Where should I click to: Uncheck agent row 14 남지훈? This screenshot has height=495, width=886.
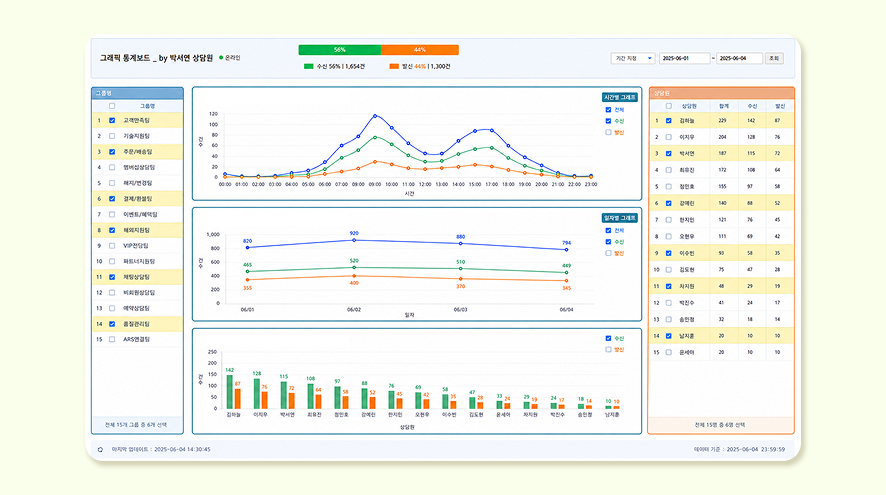[669, 336]
